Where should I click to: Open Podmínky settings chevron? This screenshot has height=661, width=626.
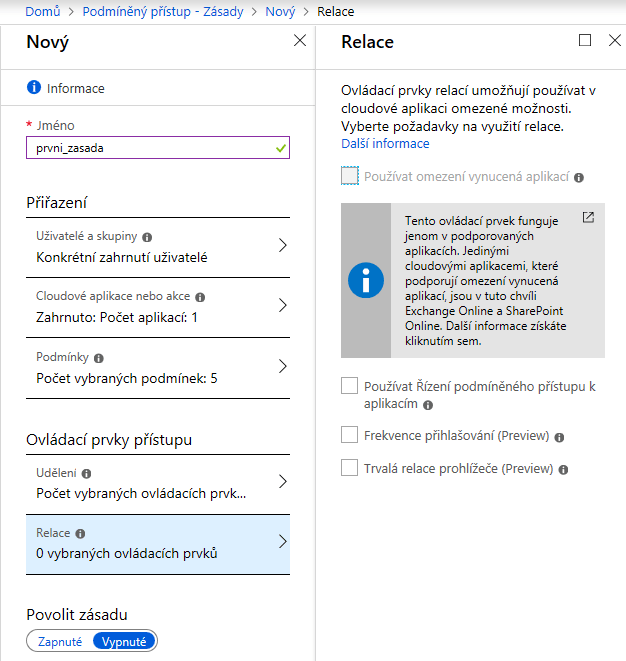(282, 366)
